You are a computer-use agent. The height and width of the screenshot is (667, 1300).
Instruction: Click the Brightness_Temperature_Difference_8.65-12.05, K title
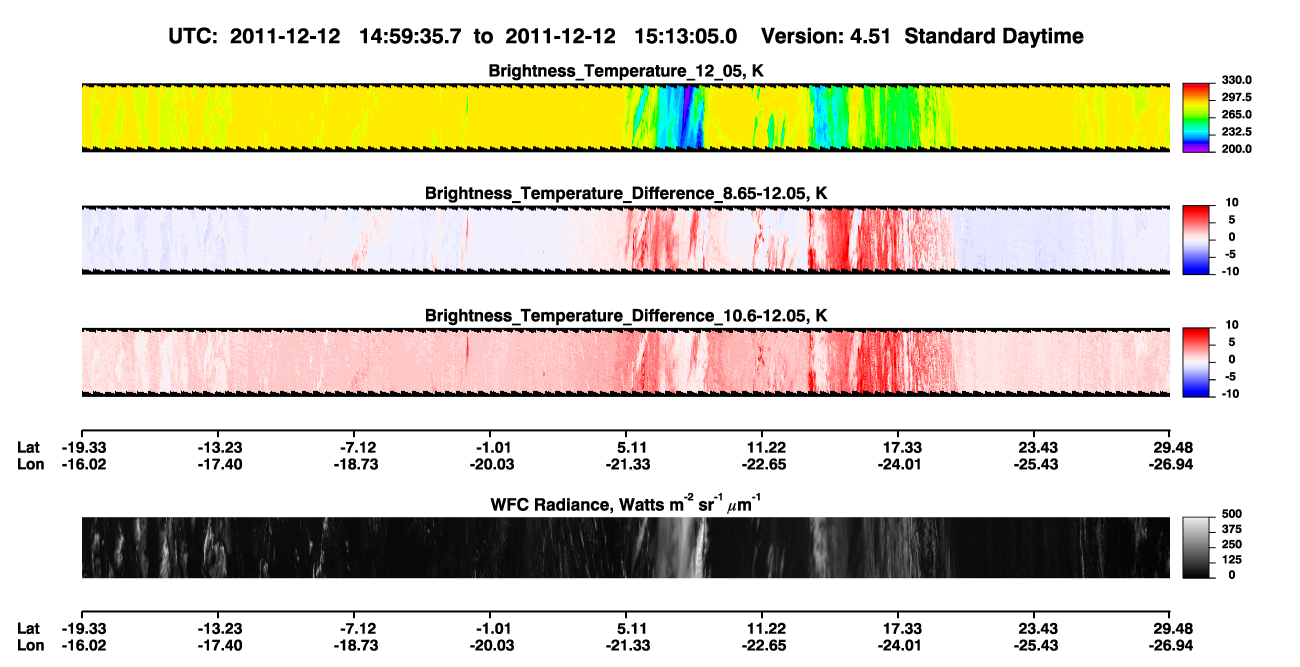[x=625, y=193]
